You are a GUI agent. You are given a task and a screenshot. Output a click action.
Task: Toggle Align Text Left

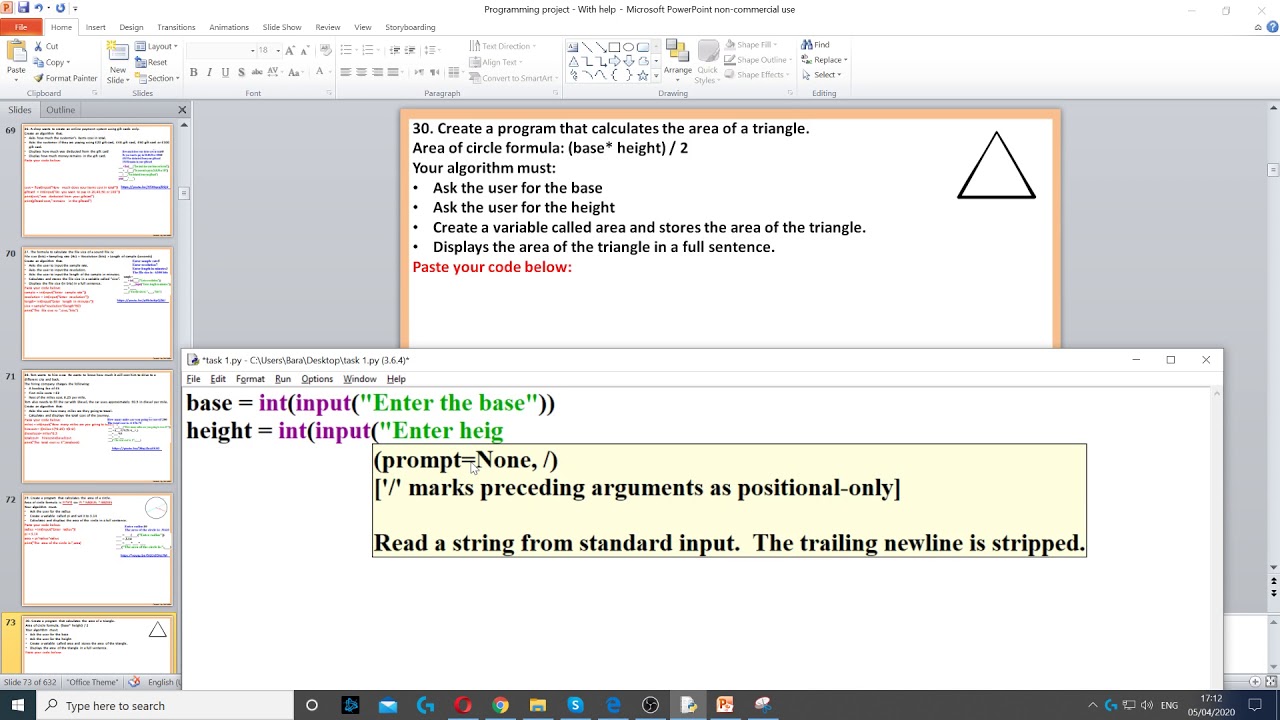[x=346, y=72]
